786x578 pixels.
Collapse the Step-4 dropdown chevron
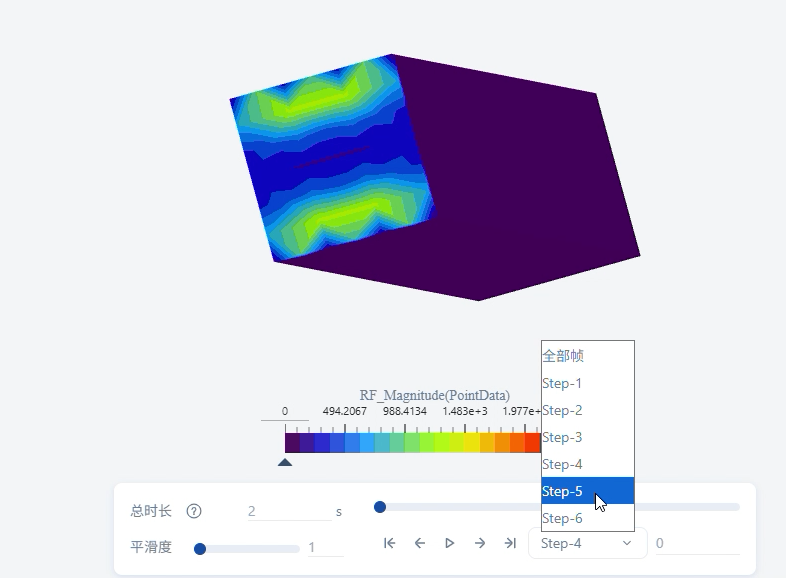pyautogui.click(x=627, y=543)
